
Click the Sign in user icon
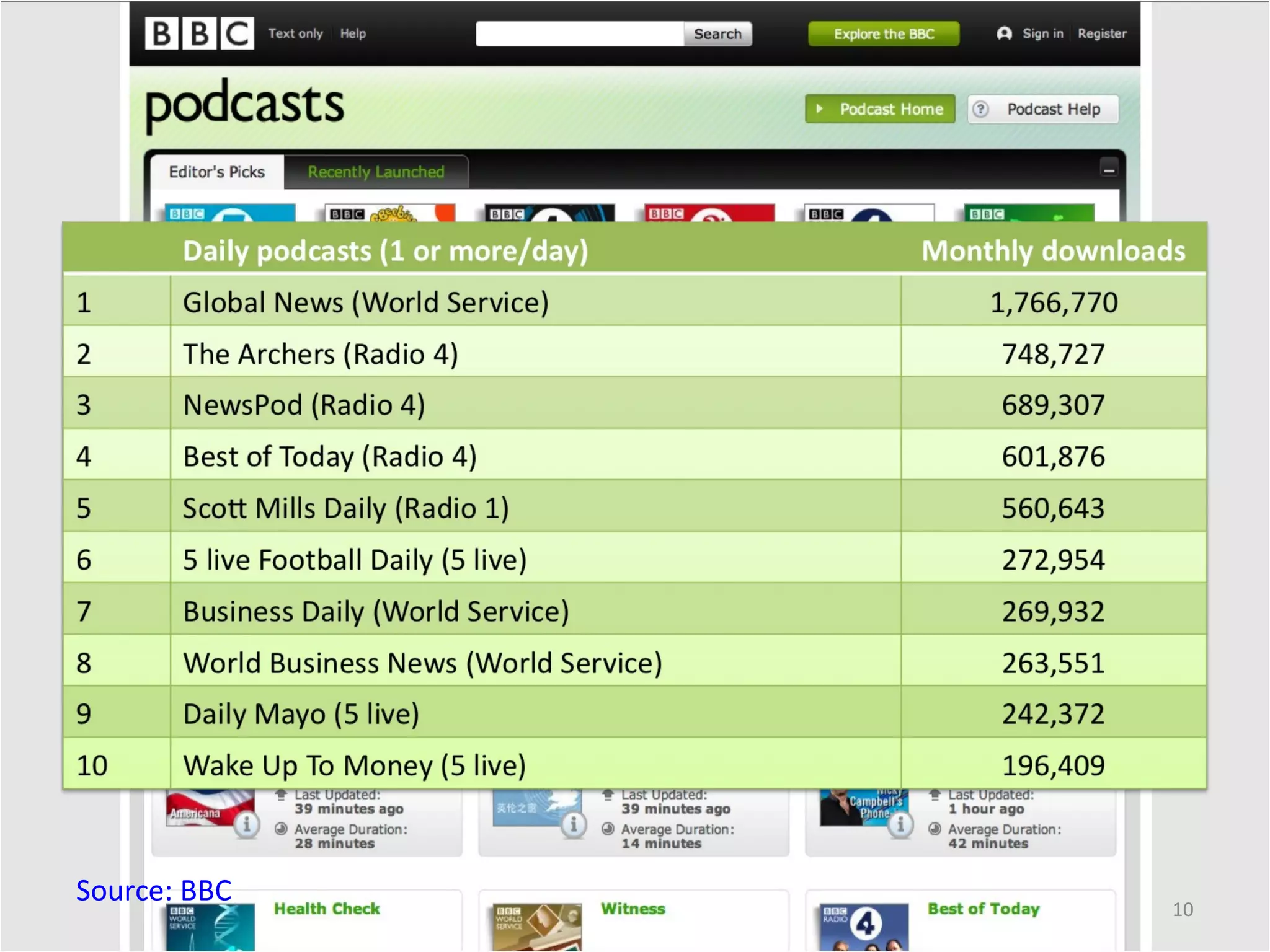point(1004,33)
